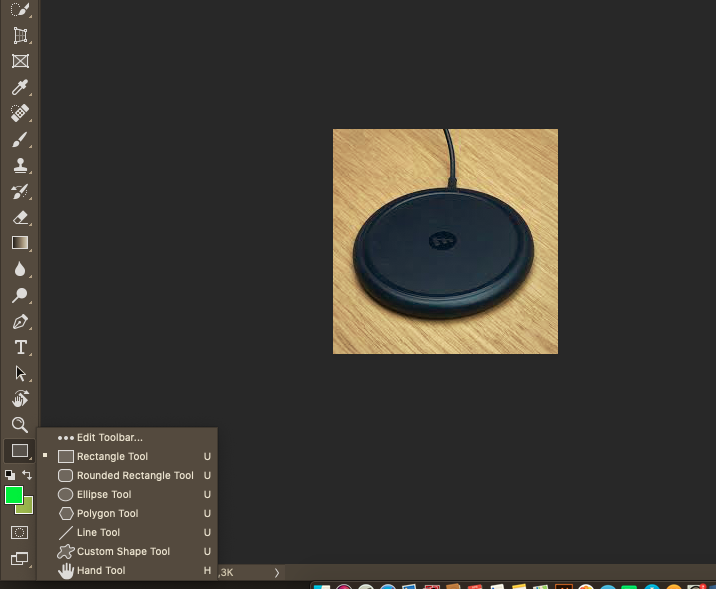The width and height of the screenshot is (716, 589).
Task: Choose Line Tool from the flyout
Action: [x=127, y=532]
